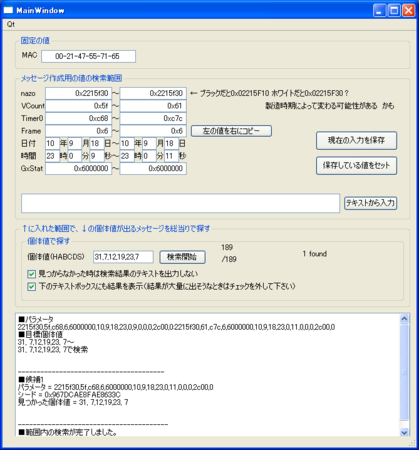This screenshot has height=450, width=419.
Task: Click the nazo upper bound field
Action: coord(153,93)
